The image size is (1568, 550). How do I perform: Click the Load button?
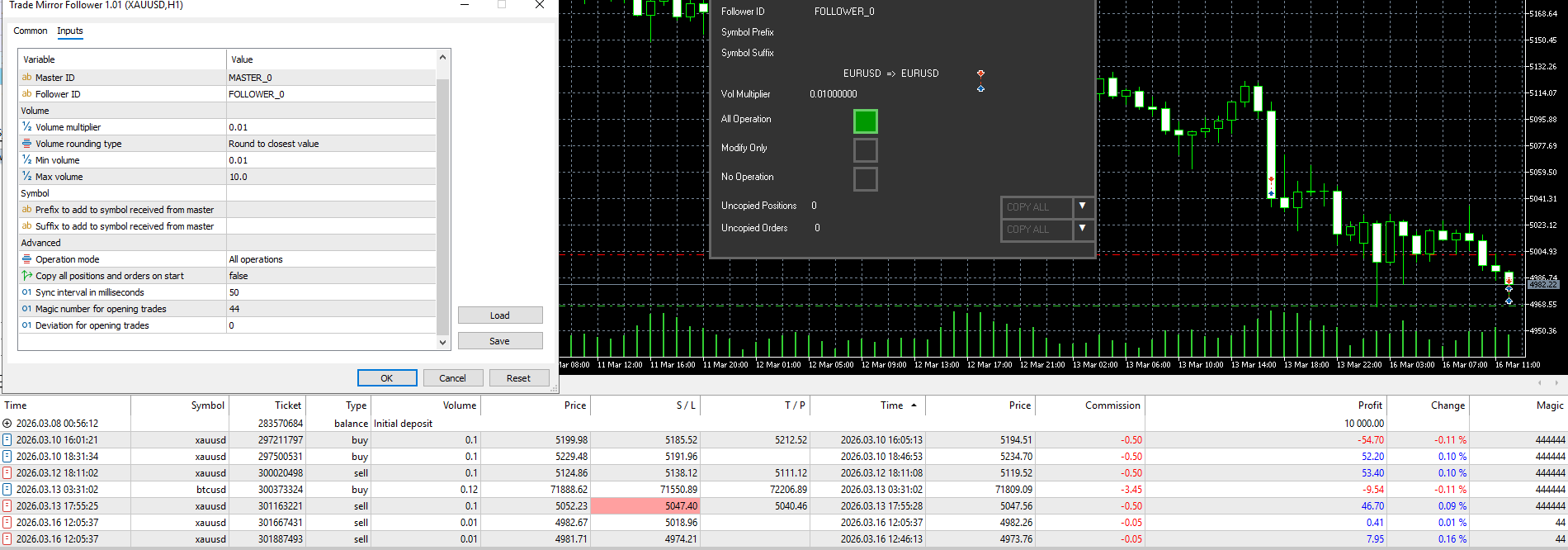(499, 315)
